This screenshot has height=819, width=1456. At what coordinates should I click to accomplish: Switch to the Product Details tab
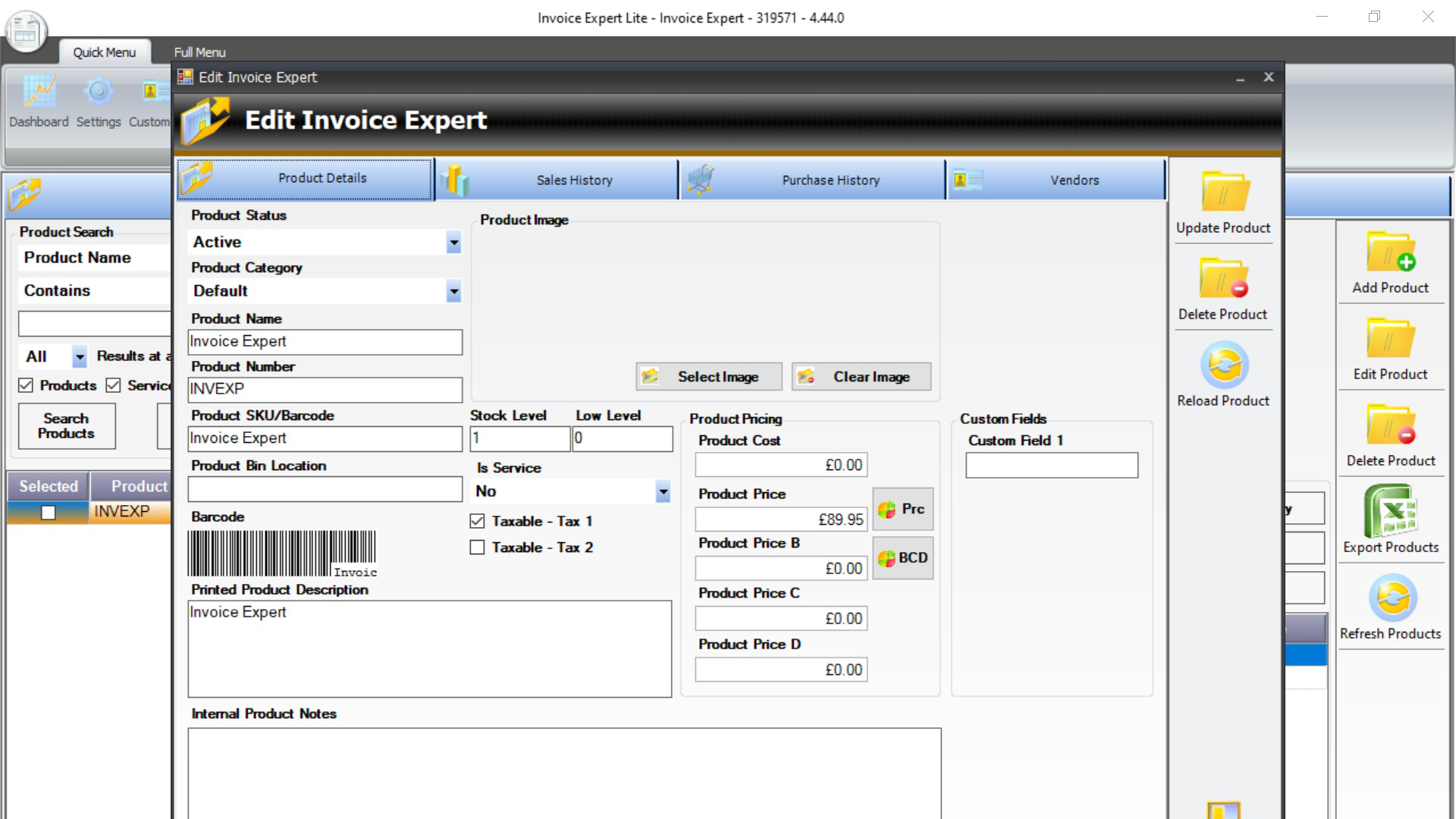click(x=305, y=179)
